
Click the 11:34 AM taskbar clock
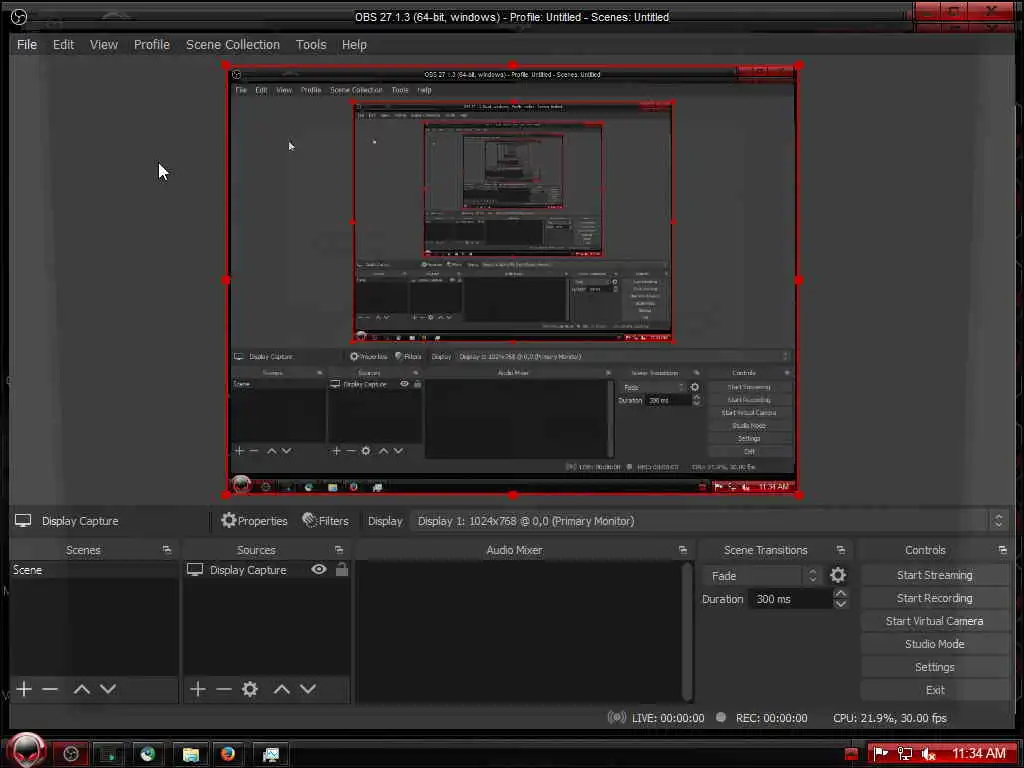coord(978,754)
